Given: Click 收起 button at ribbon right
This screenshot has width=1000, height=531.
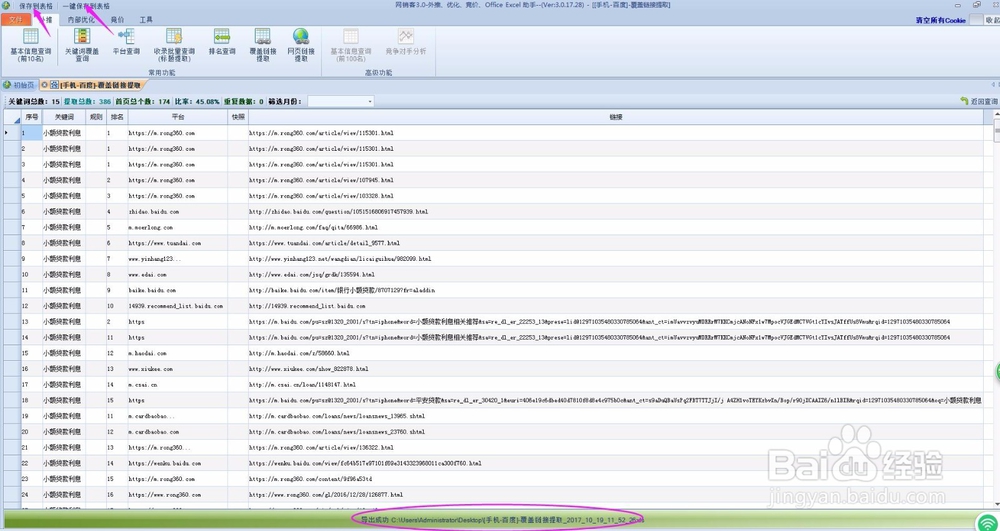Looking at the screenshot, I should pos(992,20).
